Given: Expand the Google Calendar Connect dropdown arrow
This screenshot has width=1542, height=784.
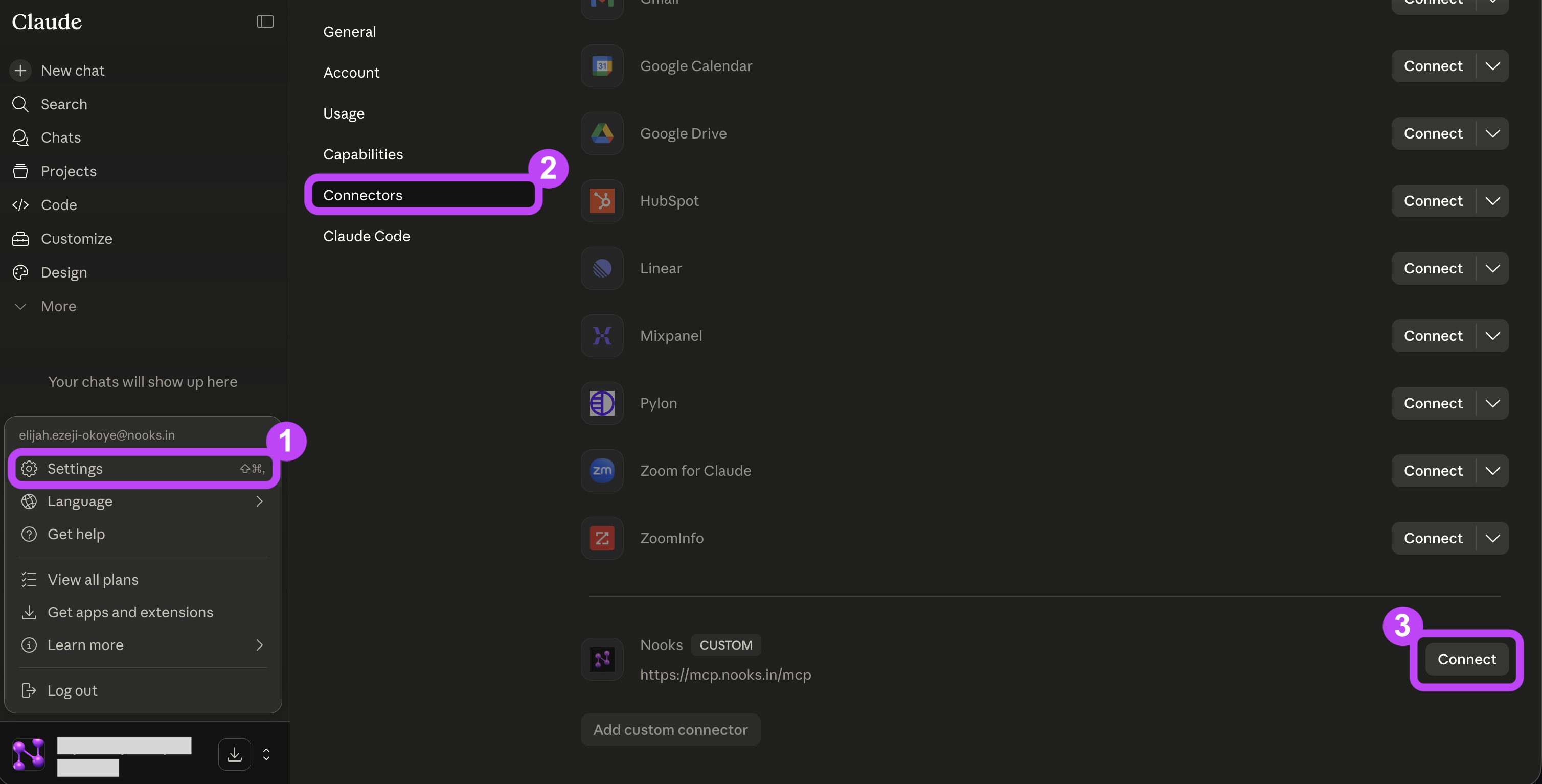Looking at the screenshot, I should (1493, 66).
